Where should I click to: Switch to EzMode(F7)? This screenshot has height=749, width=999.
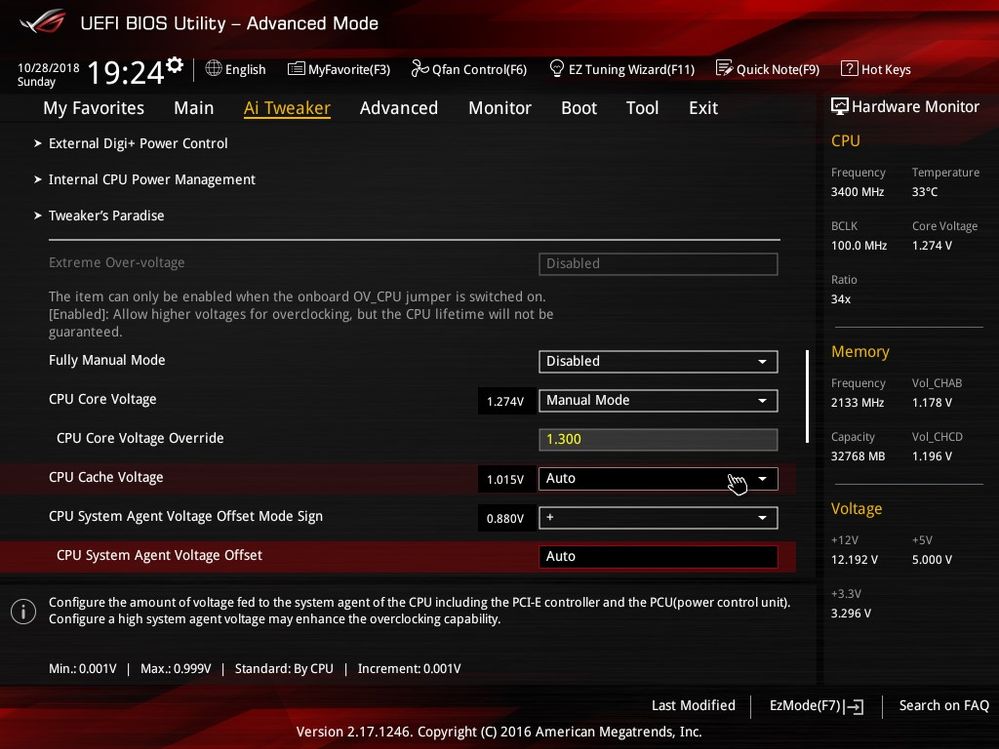(805, 706)
